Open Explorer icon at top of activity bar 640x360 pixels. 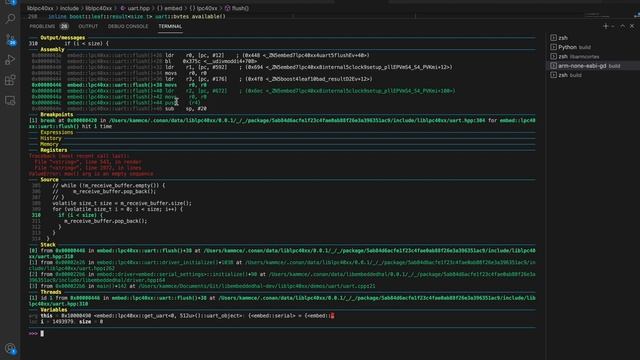(x=10, y=2)
